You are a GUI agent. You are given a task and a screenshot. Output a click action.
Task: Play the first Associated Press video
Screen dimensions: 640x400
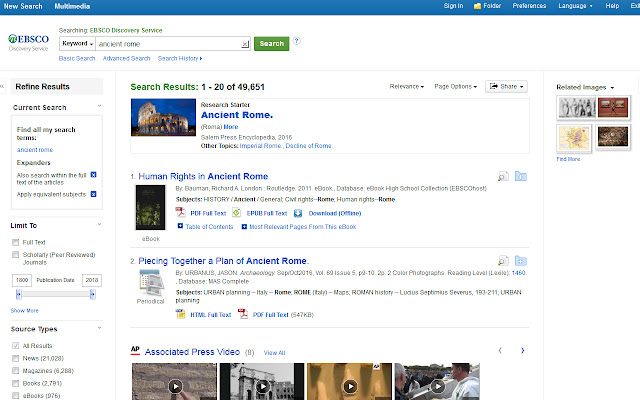(x=176, y=386)
